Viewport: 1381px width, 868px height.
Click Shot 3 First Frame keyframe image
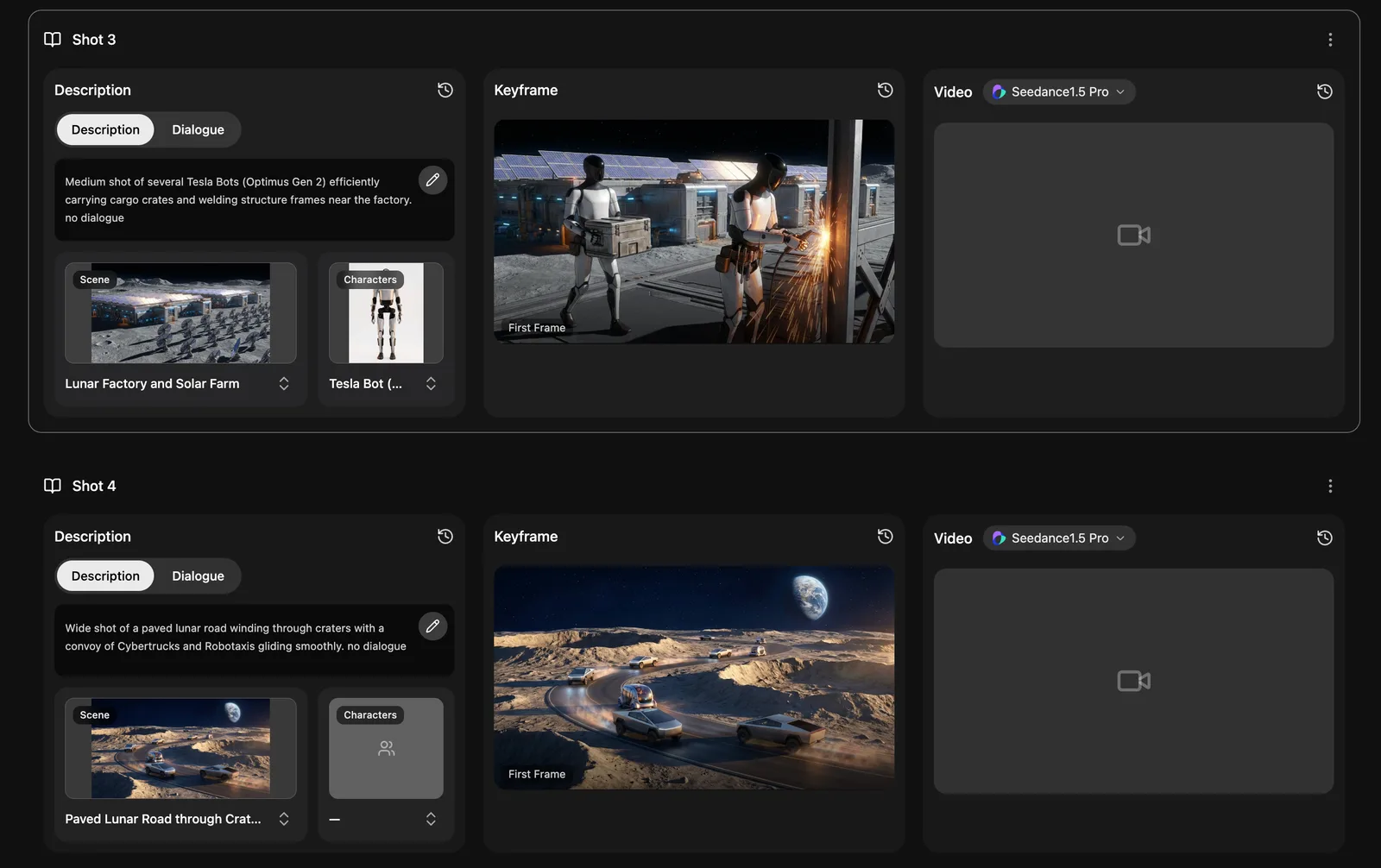click(x=694, y=231)
